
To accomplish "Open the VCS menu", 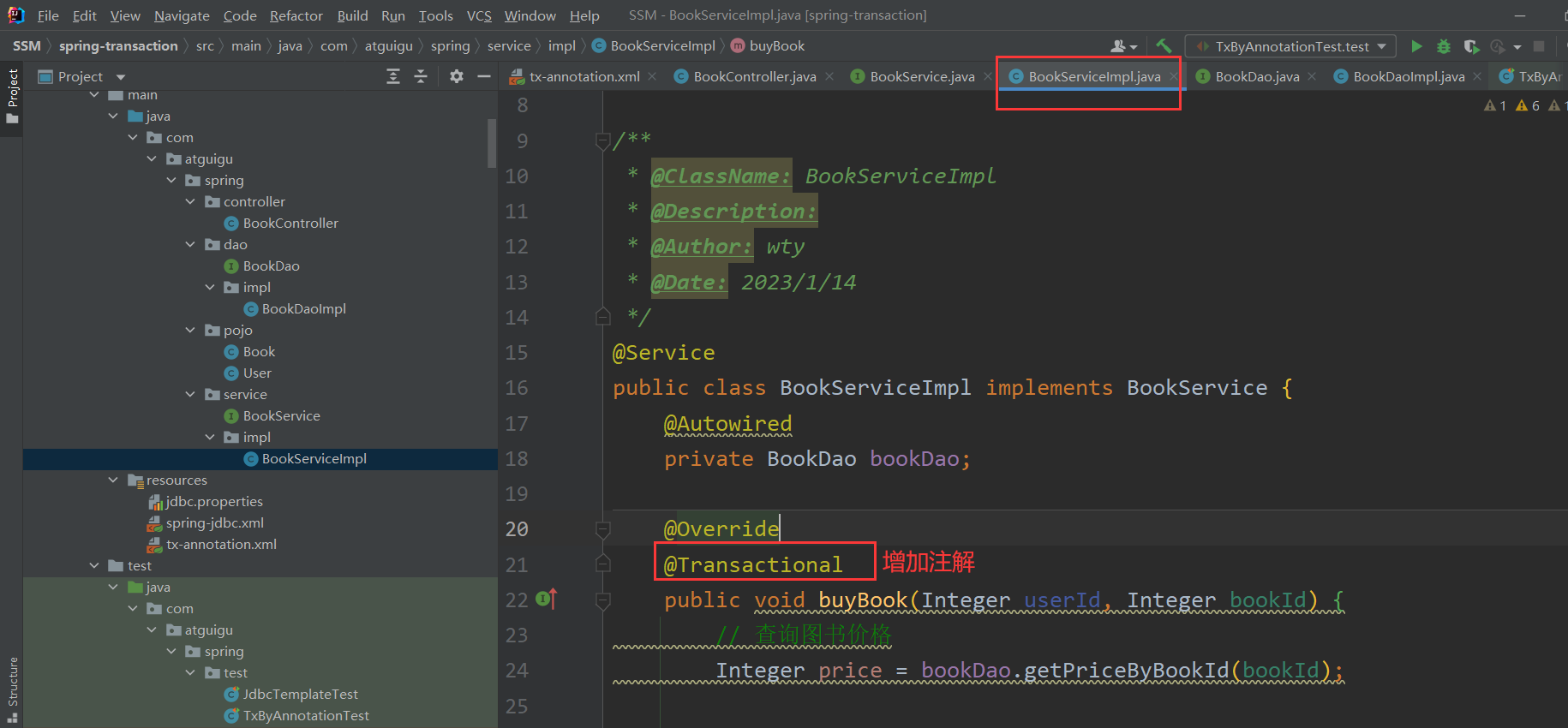I will tap(479, 15).
